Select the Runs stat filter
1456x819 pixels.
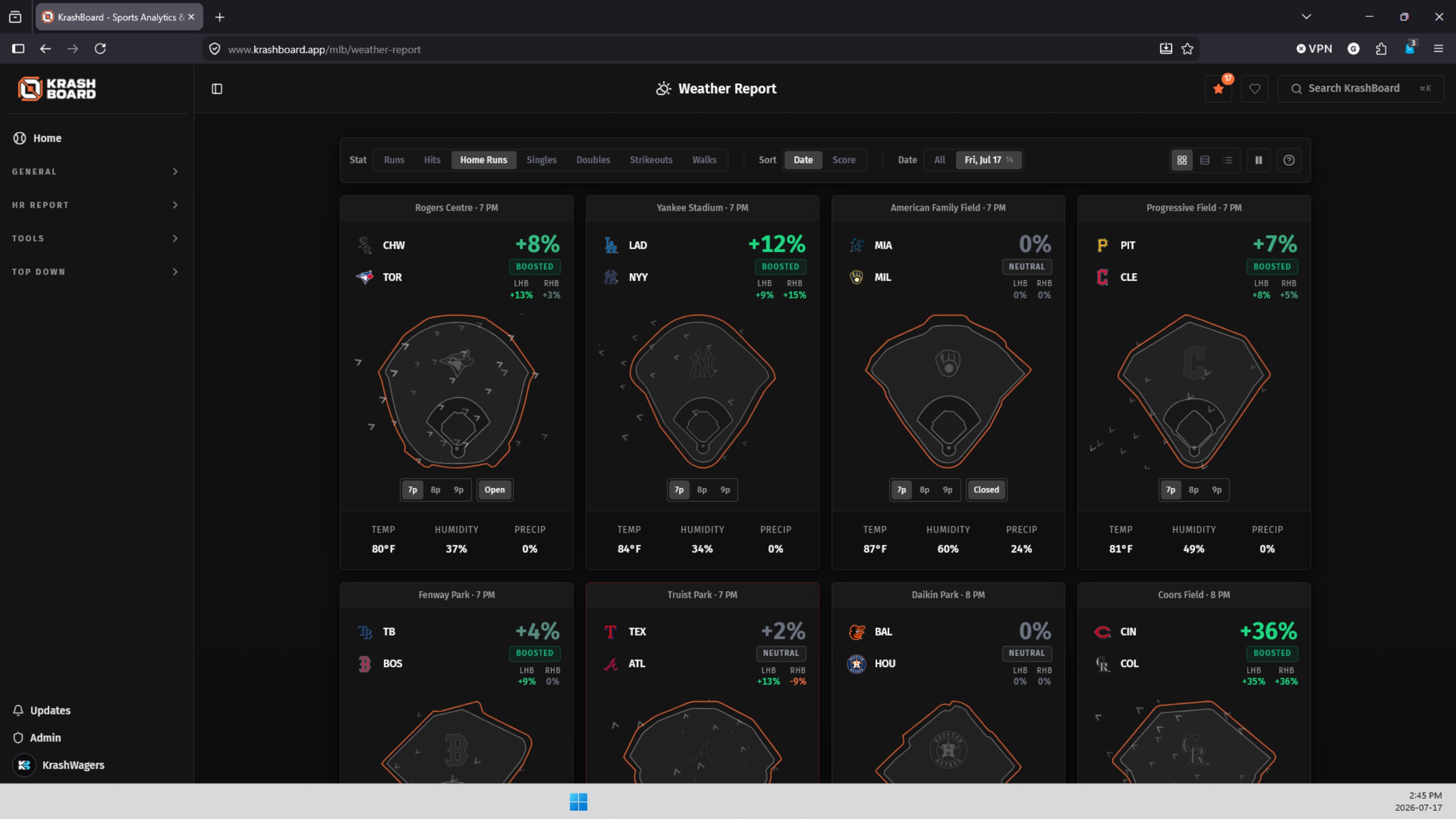[x=394, y=161]
